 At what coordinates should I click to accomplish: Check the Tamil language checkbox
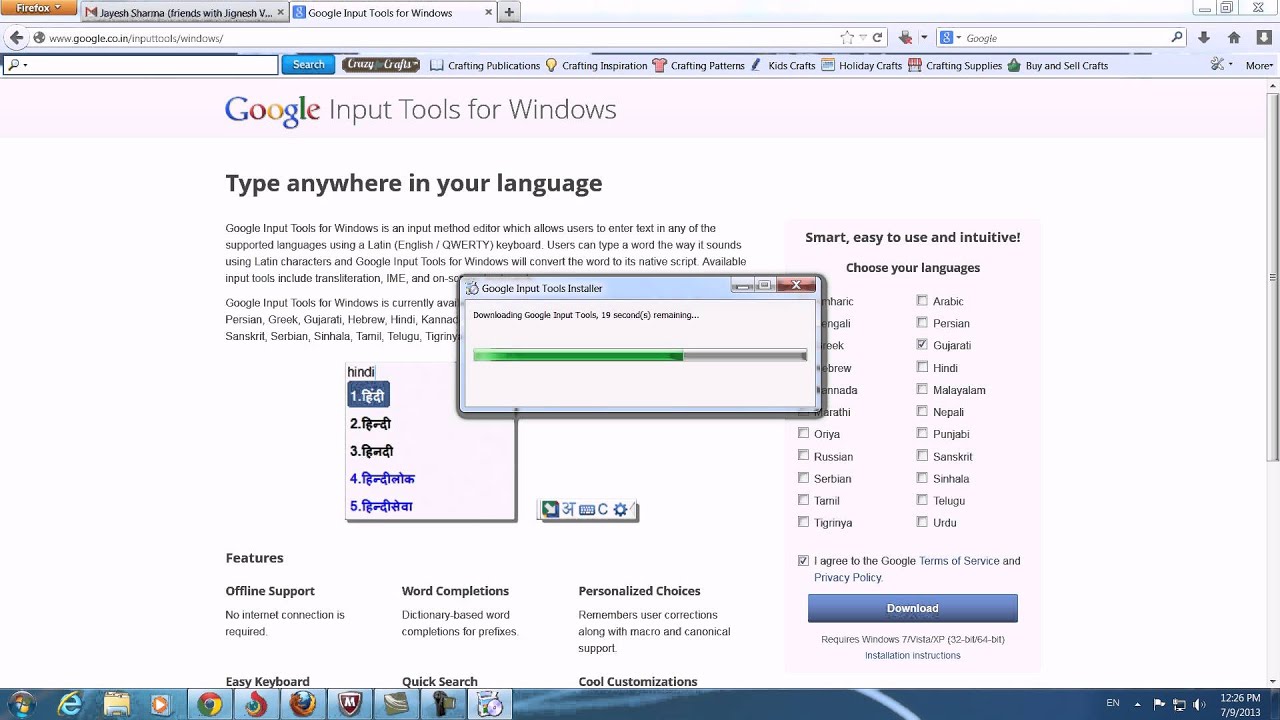803,500
